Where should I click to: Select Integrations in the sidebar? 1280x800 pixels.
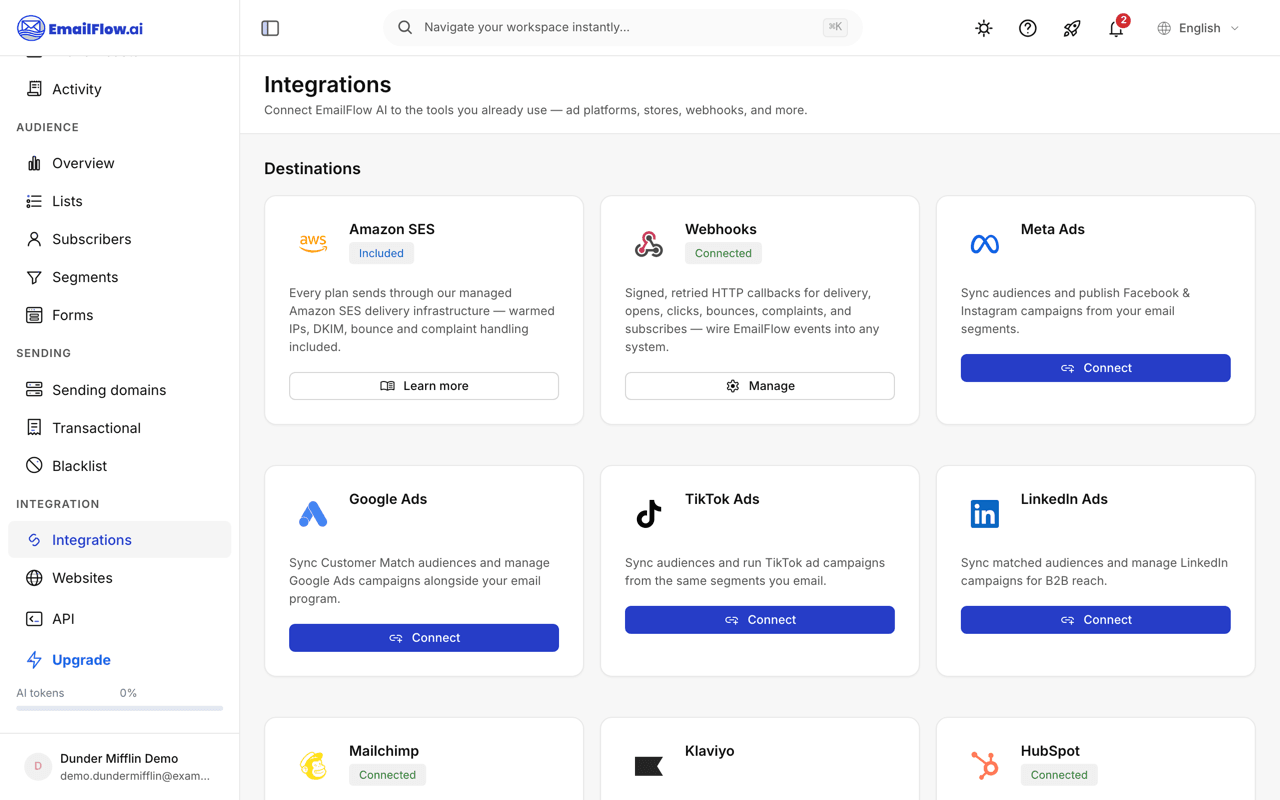click(119, 540)
